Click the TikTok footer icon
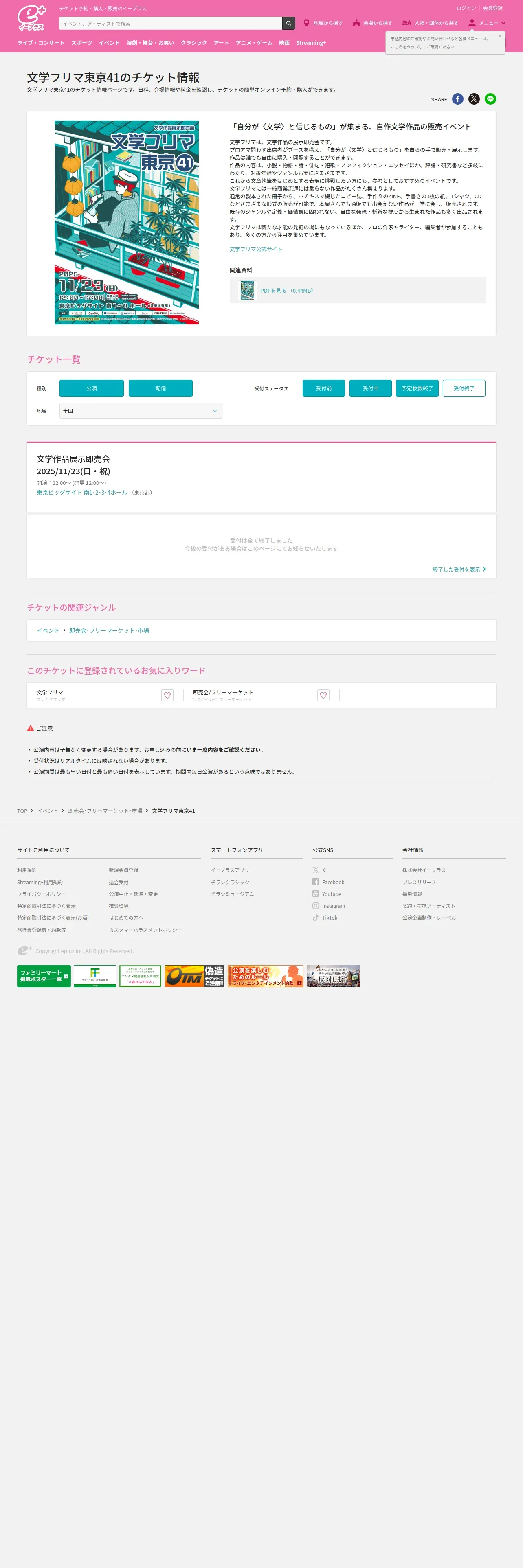 (315, 917)
